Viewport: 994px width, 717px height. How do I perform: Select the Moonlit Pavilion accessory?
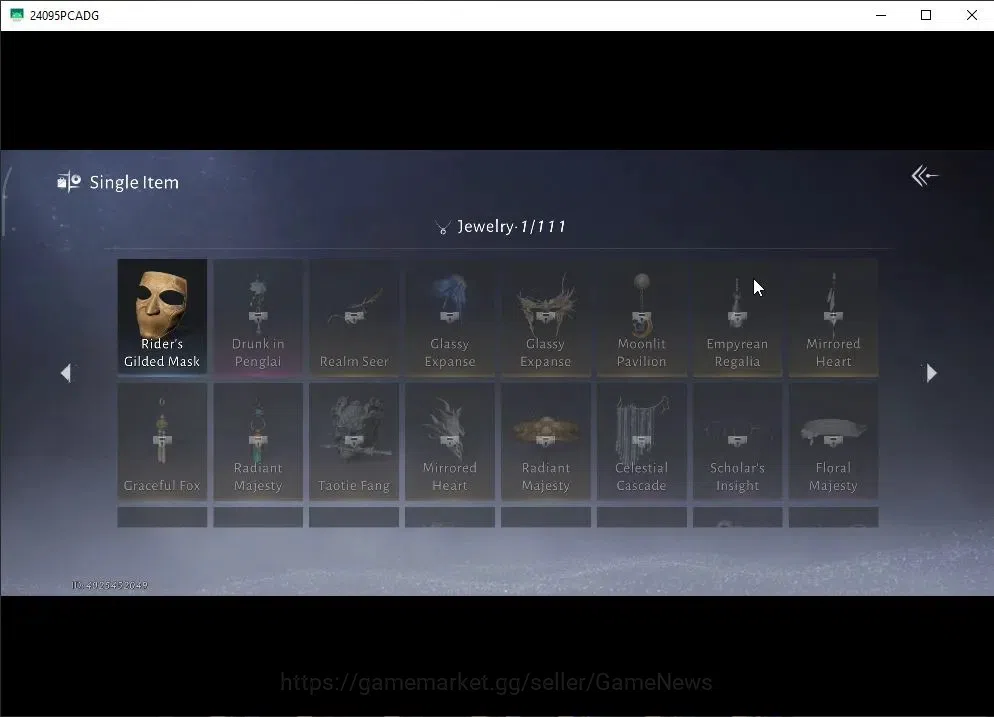pos(642,316)
